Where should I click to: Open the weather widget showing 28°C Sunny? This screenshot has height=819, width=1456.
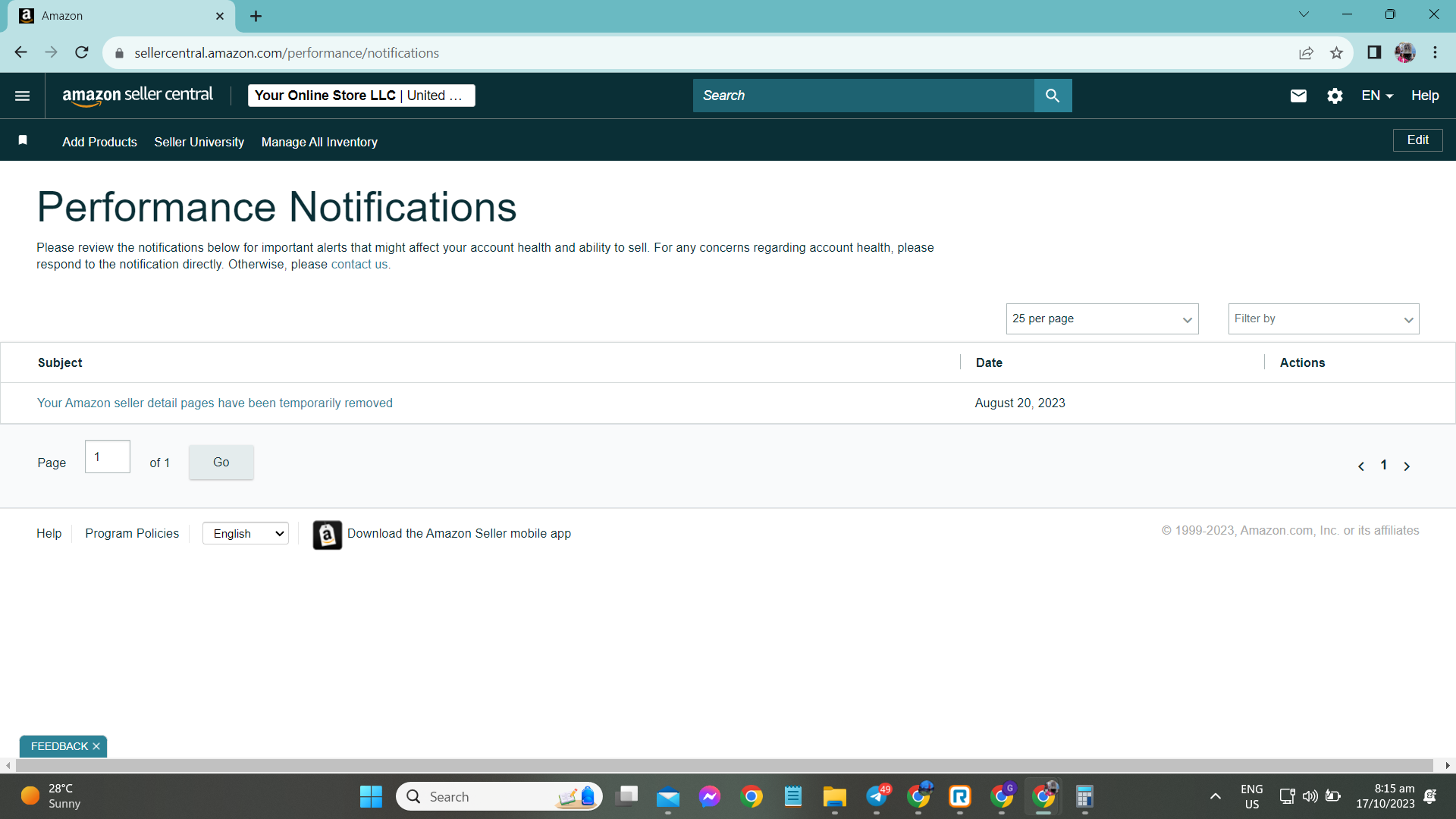pyautogui.click(x=51, y=796)
